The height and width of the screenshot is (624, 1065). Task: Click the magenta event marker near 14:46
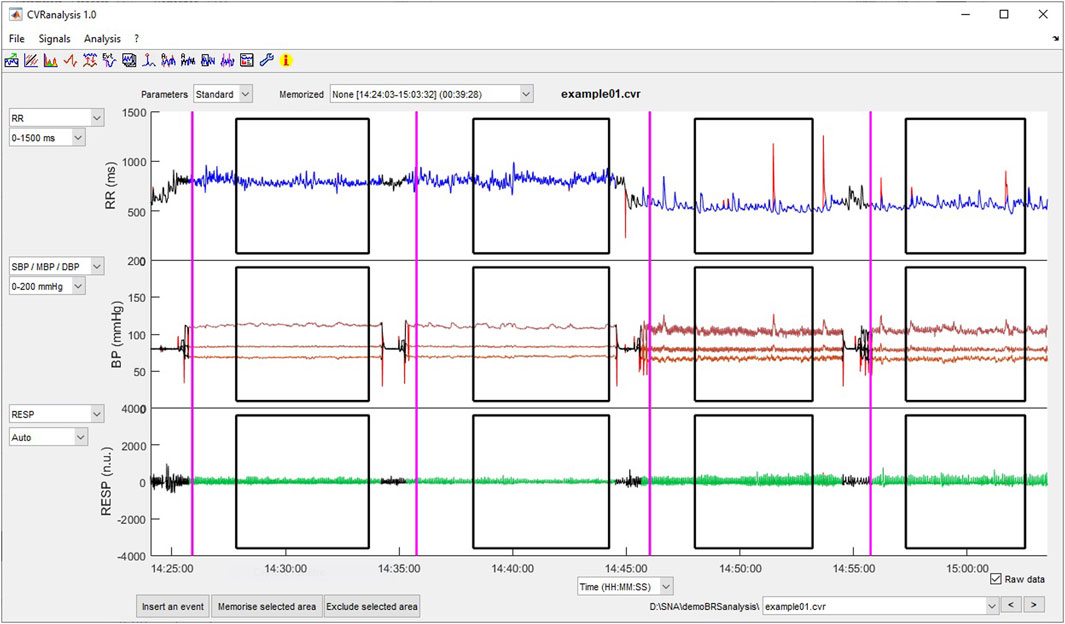[650, 334]
